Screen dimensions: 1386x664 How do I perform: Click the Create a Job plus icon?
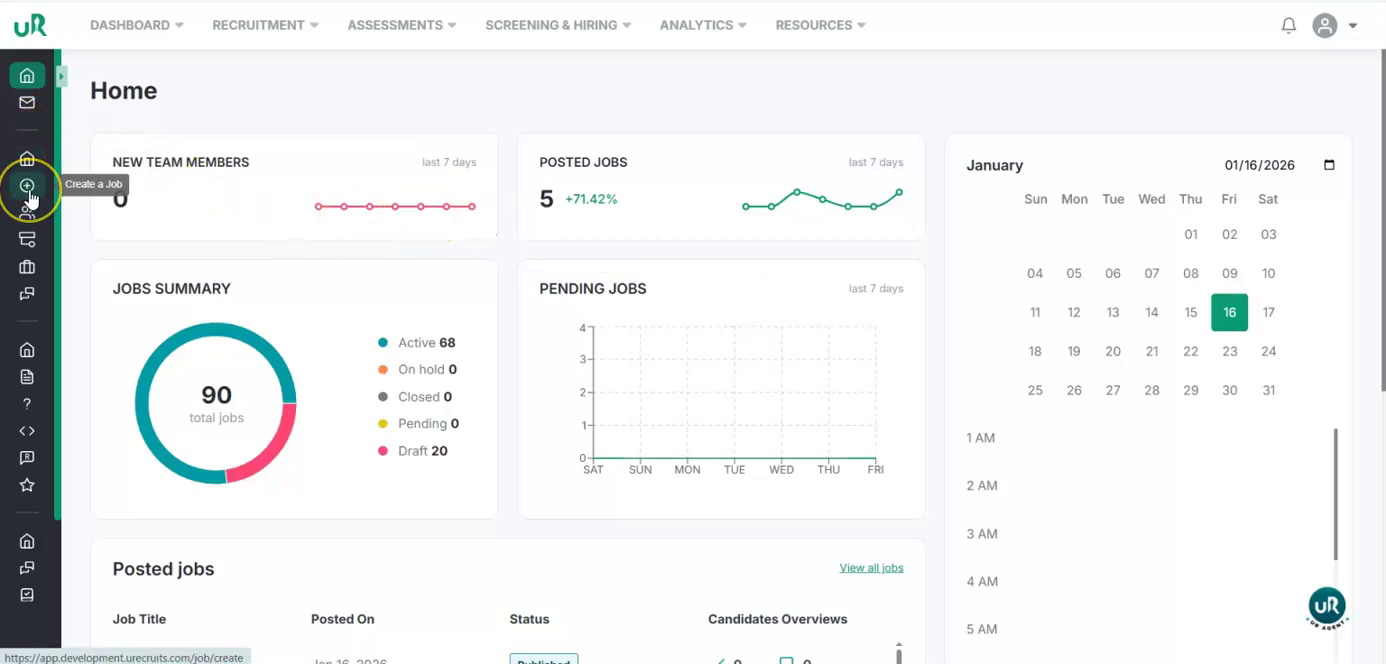(x=27, y=186)
